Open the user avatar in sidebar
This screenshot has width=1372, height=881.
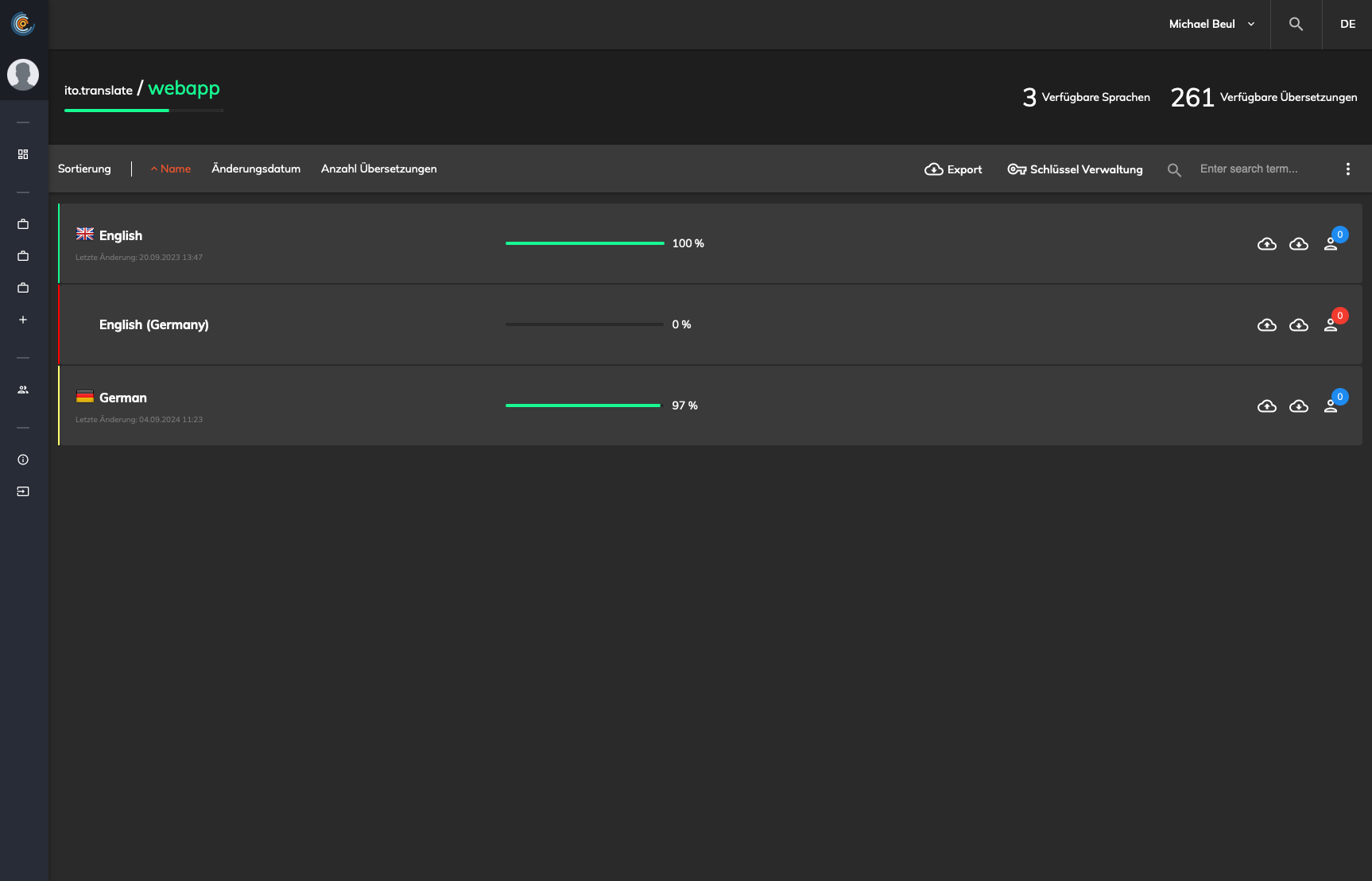tap(23, 75)
